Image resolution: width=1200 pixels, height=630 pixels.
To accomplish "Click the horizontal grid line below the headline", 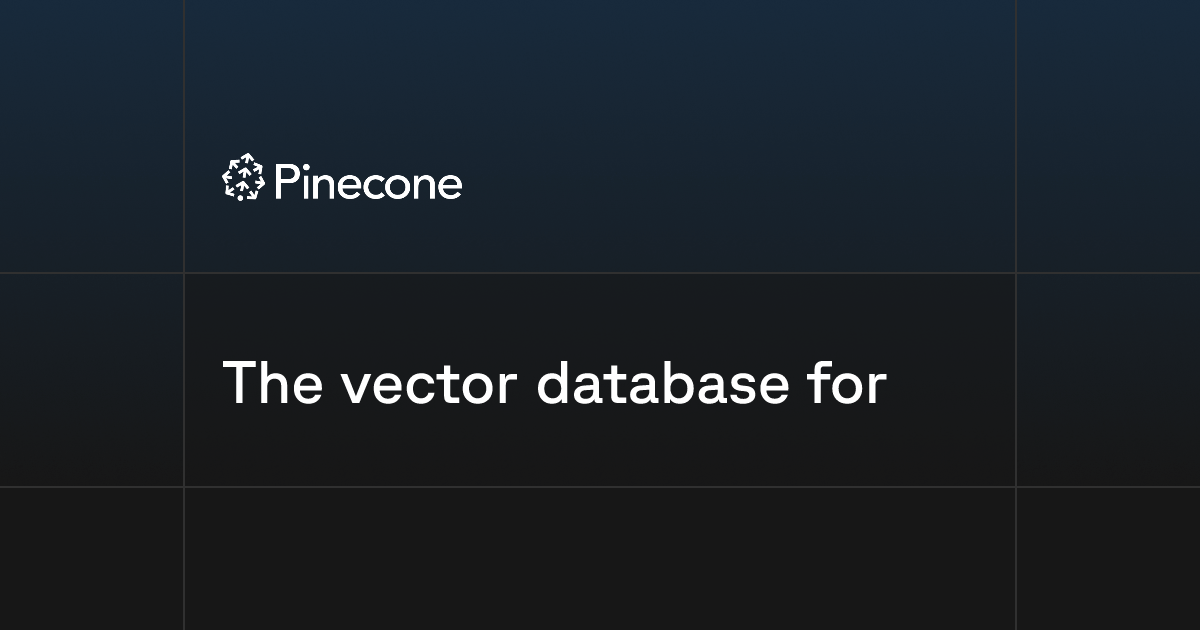I will [x=600, y=487].
